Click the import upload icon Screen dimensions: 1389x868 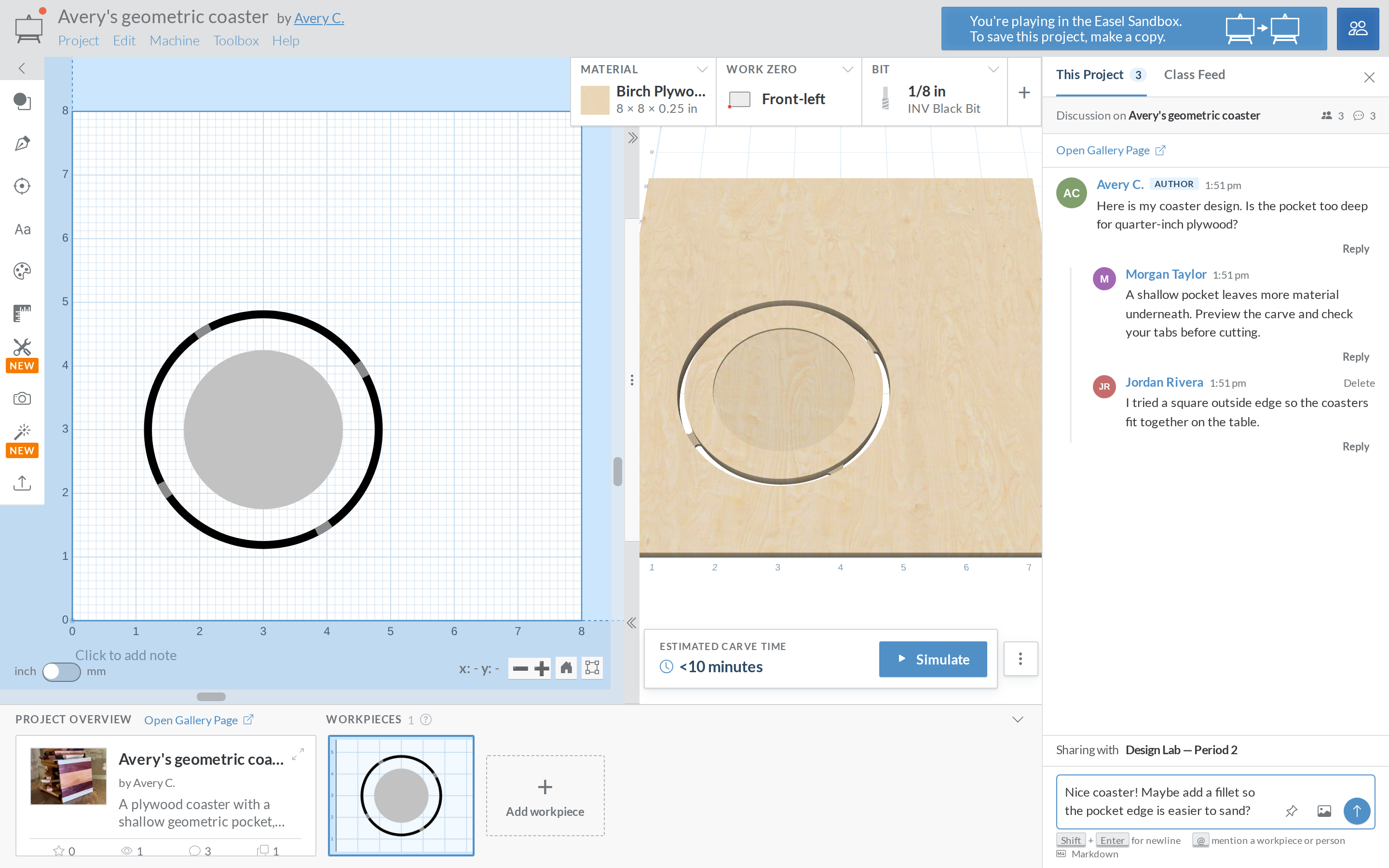click(22, 483)
